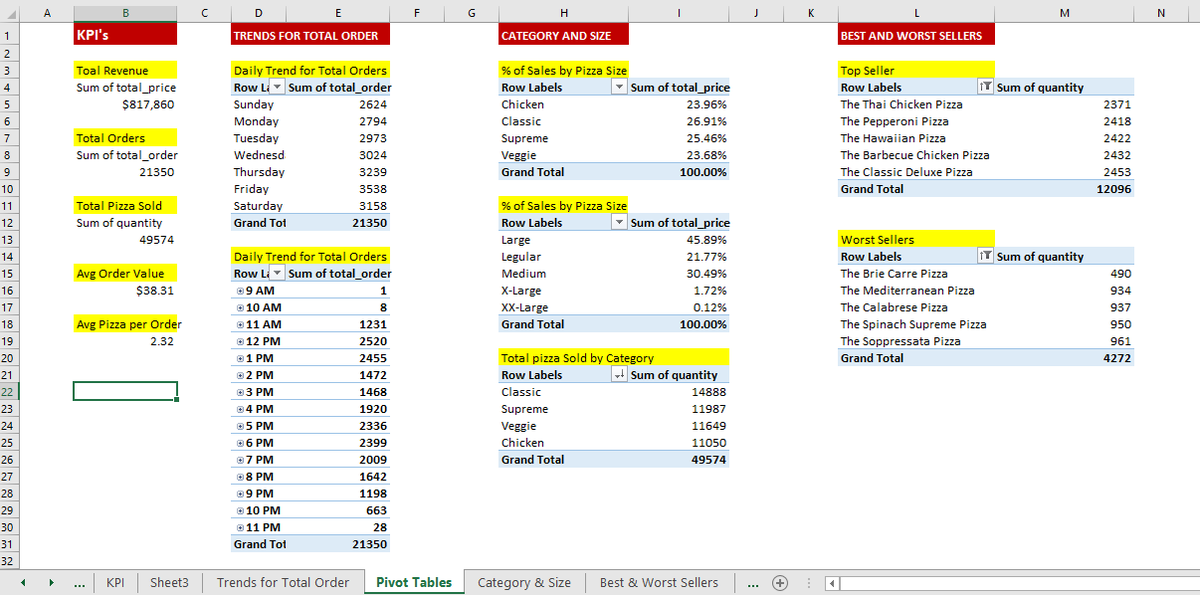Screen dimensions: 1200x595
Task: Expand the 4 PM row group
Action: pyautogui.click(x=239, y=409)
